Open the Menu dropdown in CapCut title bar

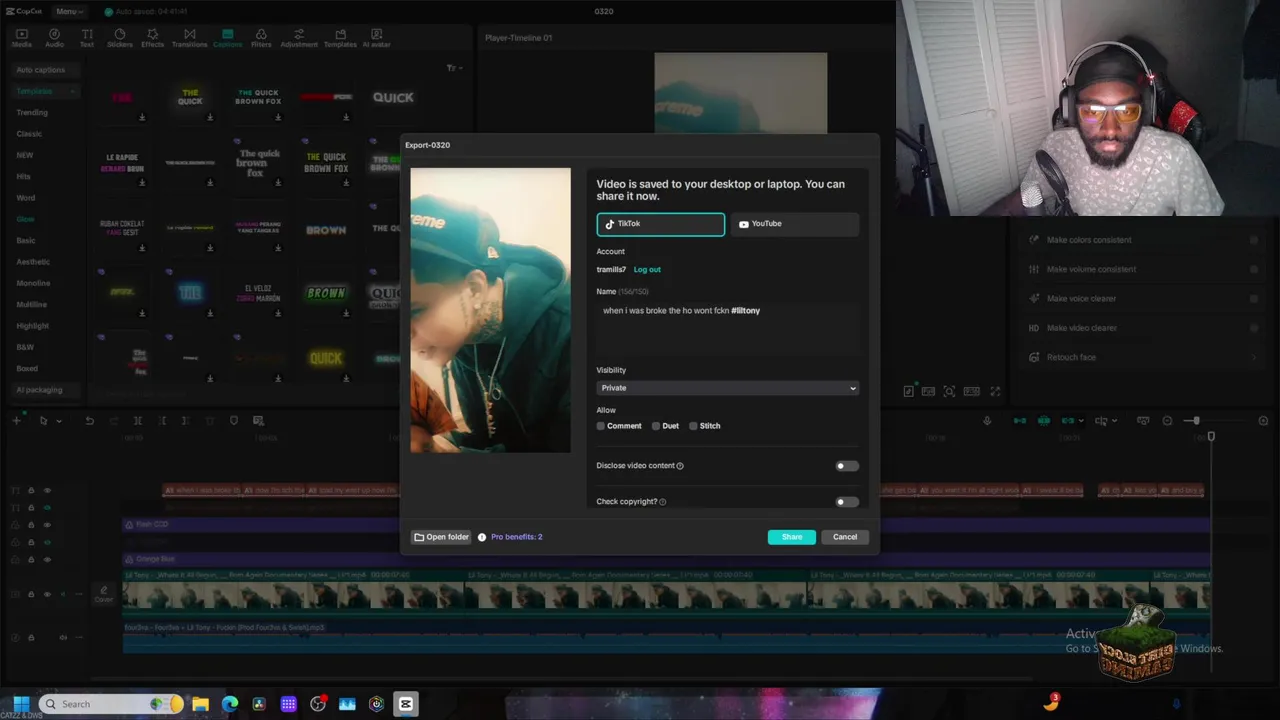[x=69, y=11]
